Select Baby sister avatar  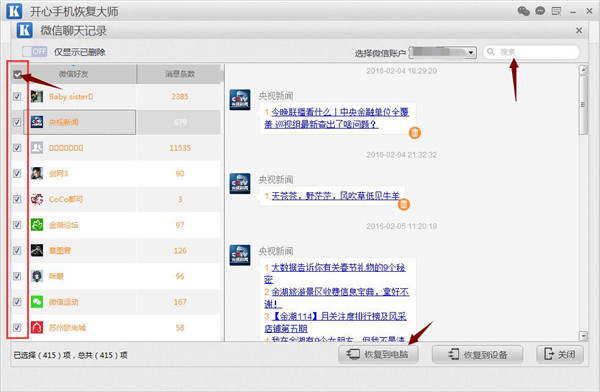point(37,96)
